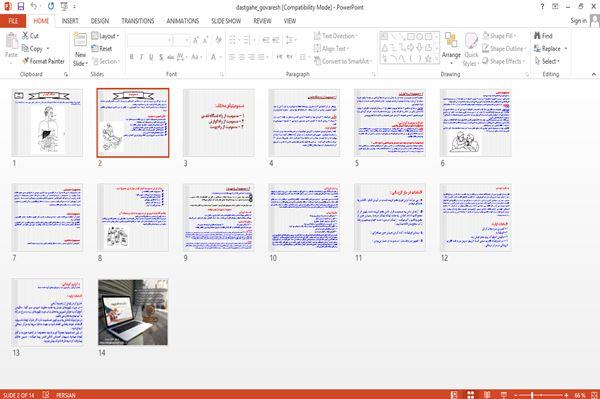
Task: Increase font size with large A icon
Action: 196,40
